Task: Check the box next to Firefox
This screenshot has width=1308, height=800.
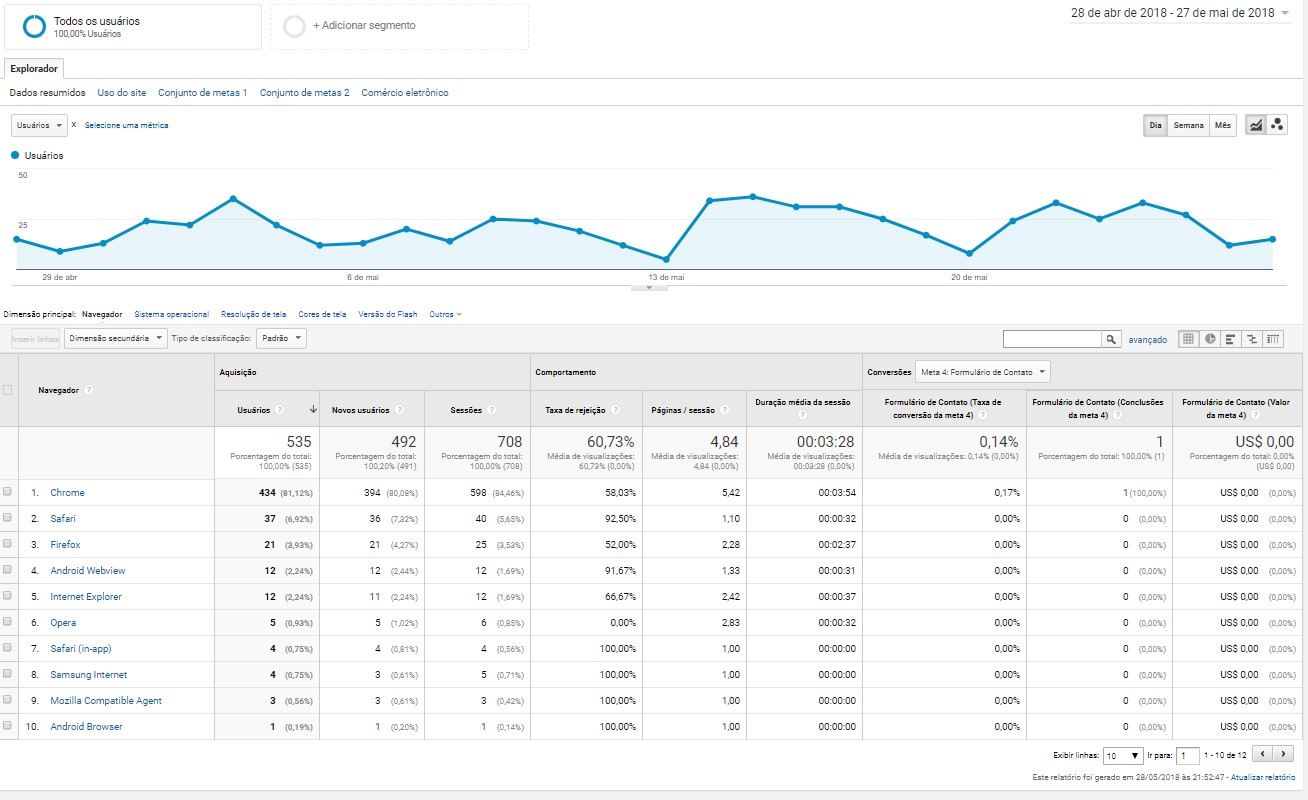Action: 8,544
